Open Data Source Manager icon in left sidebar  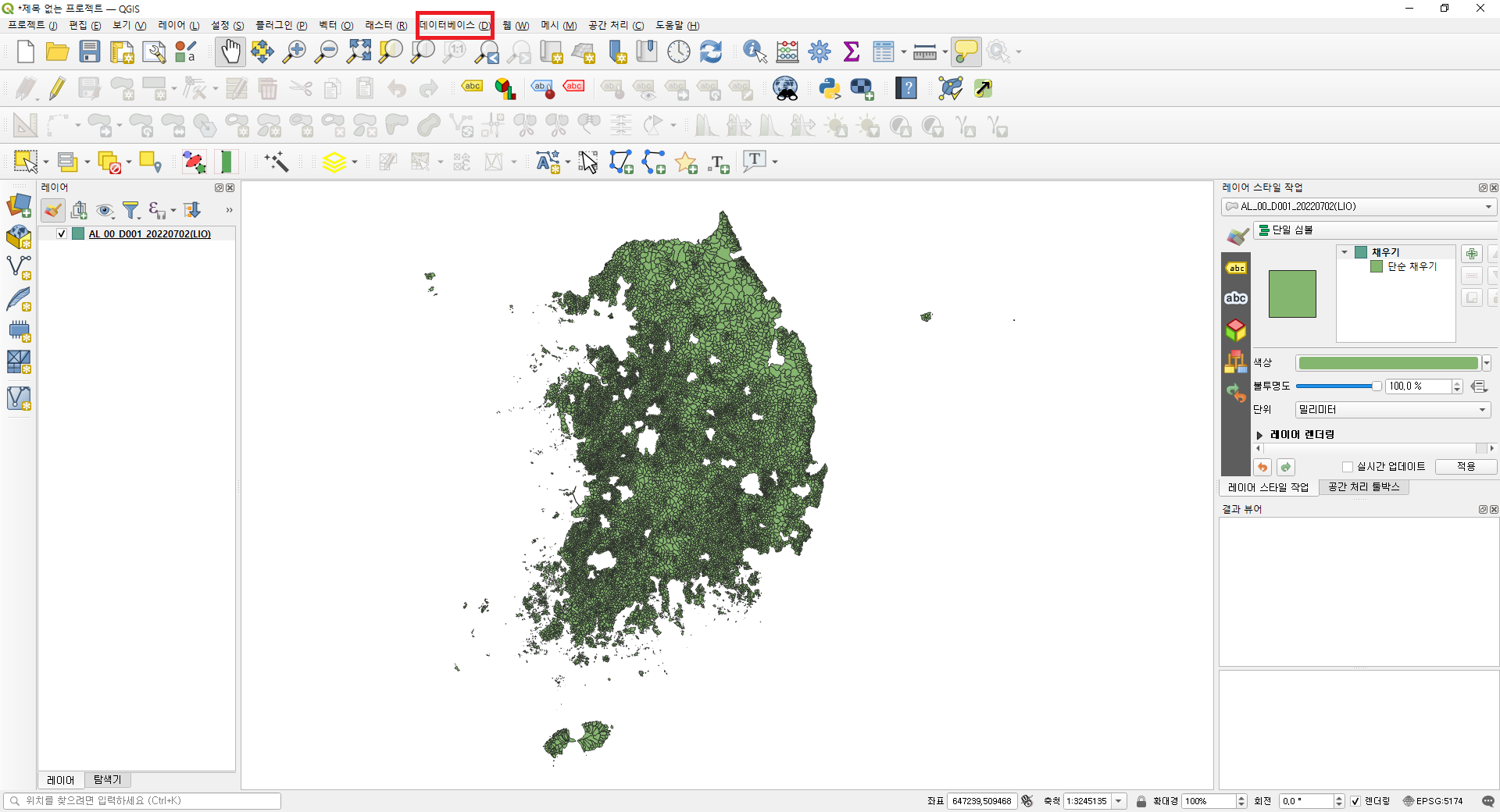(x=19, y=206)
